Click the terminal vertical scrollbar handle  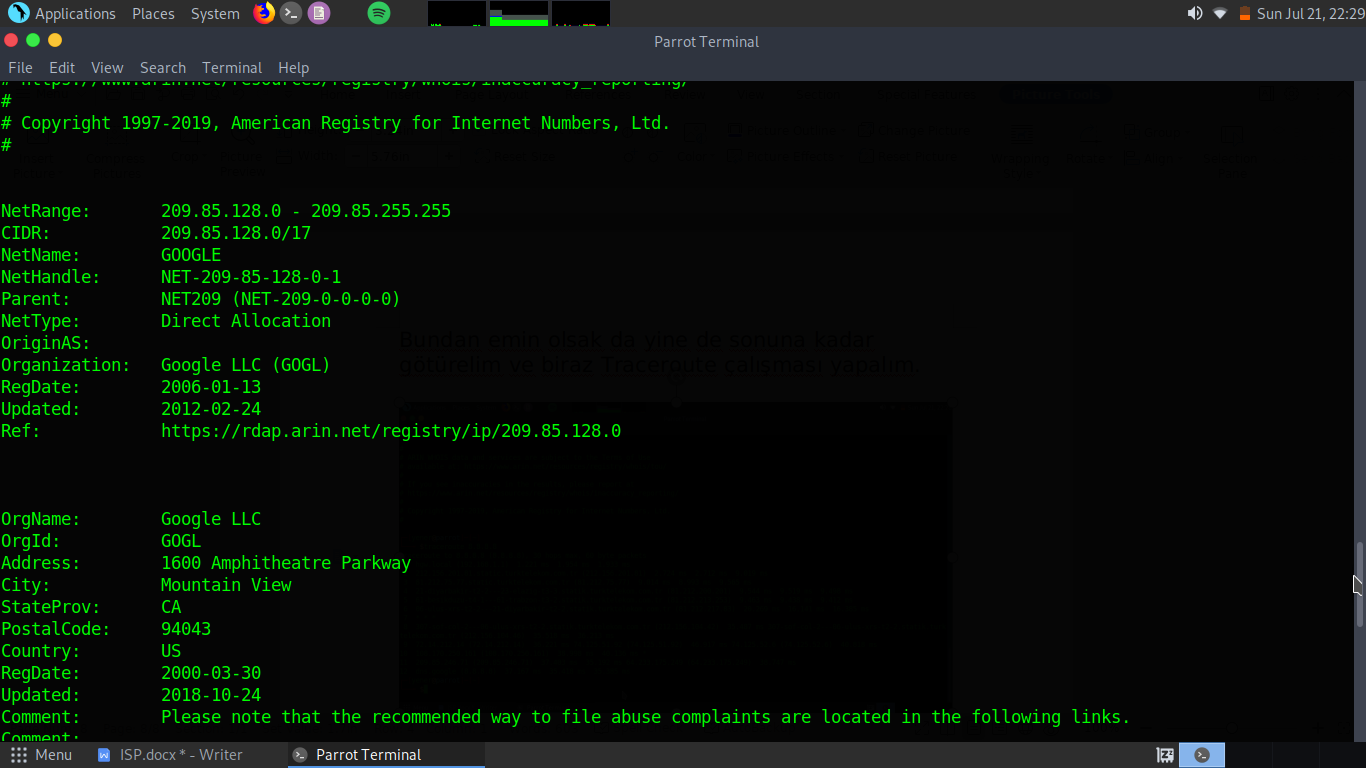pyautogui.click(x=1359, y=584)
